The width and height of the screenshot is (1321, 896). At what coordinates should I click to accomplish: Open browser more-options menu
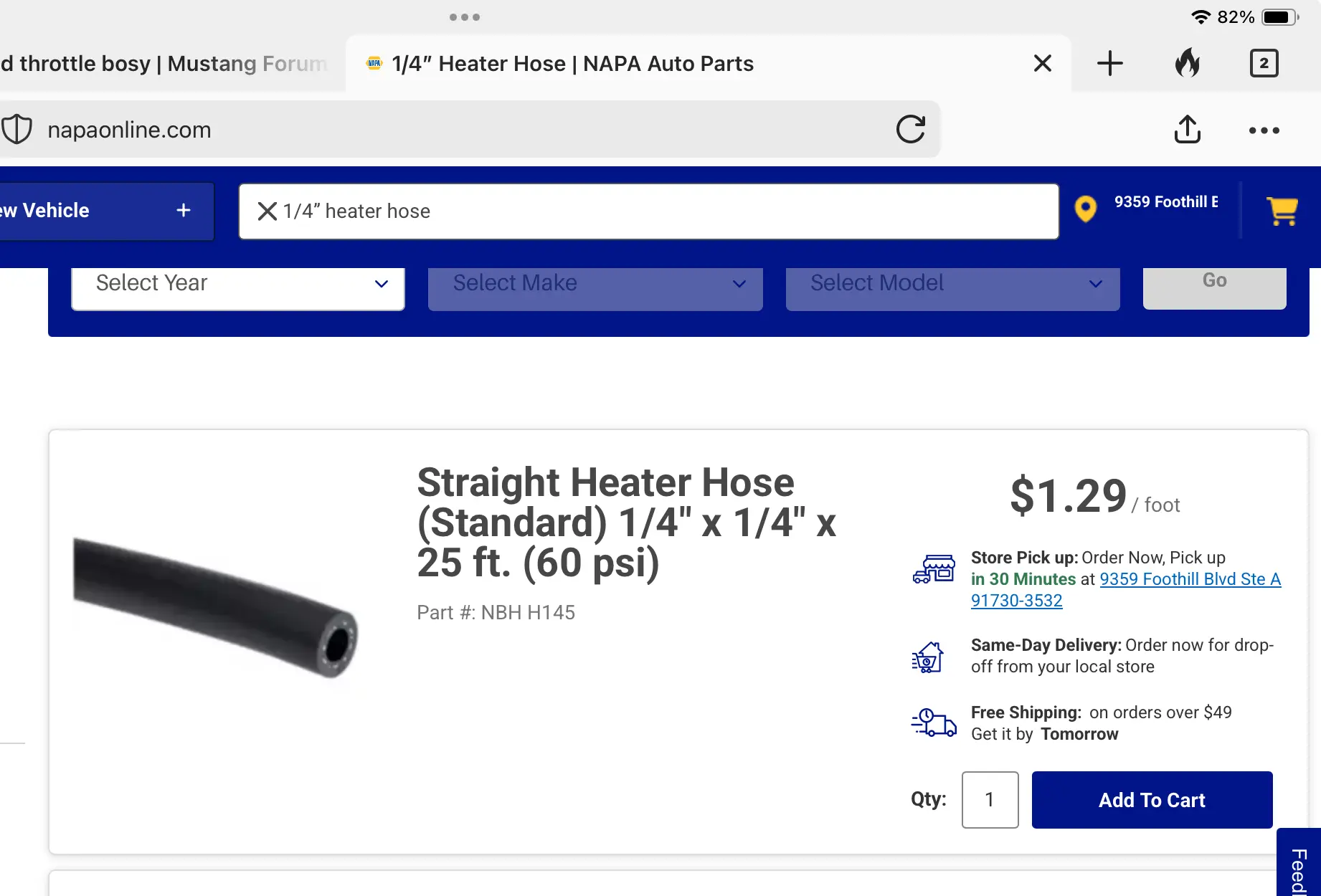pyautogui.click(x=1264, y=130)
